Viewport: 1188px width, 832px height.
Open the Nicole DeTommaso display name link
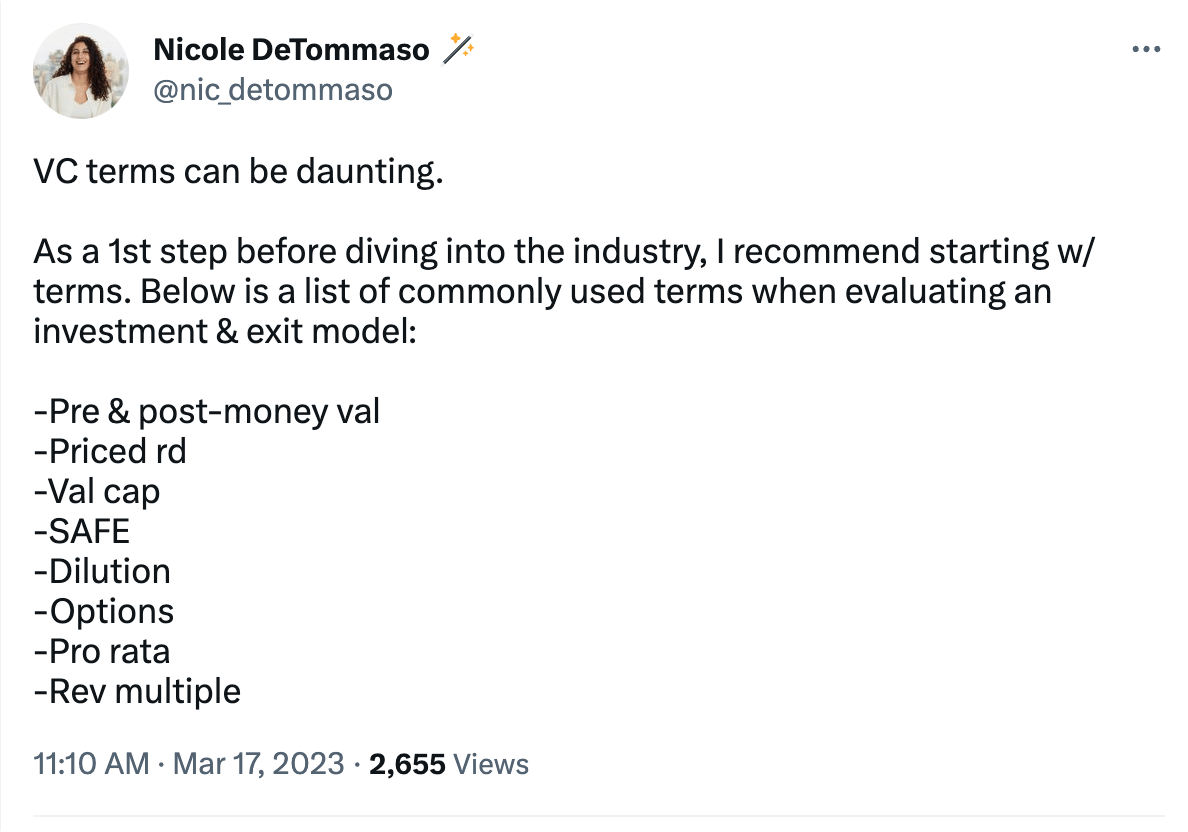click(x=291, y=49)
